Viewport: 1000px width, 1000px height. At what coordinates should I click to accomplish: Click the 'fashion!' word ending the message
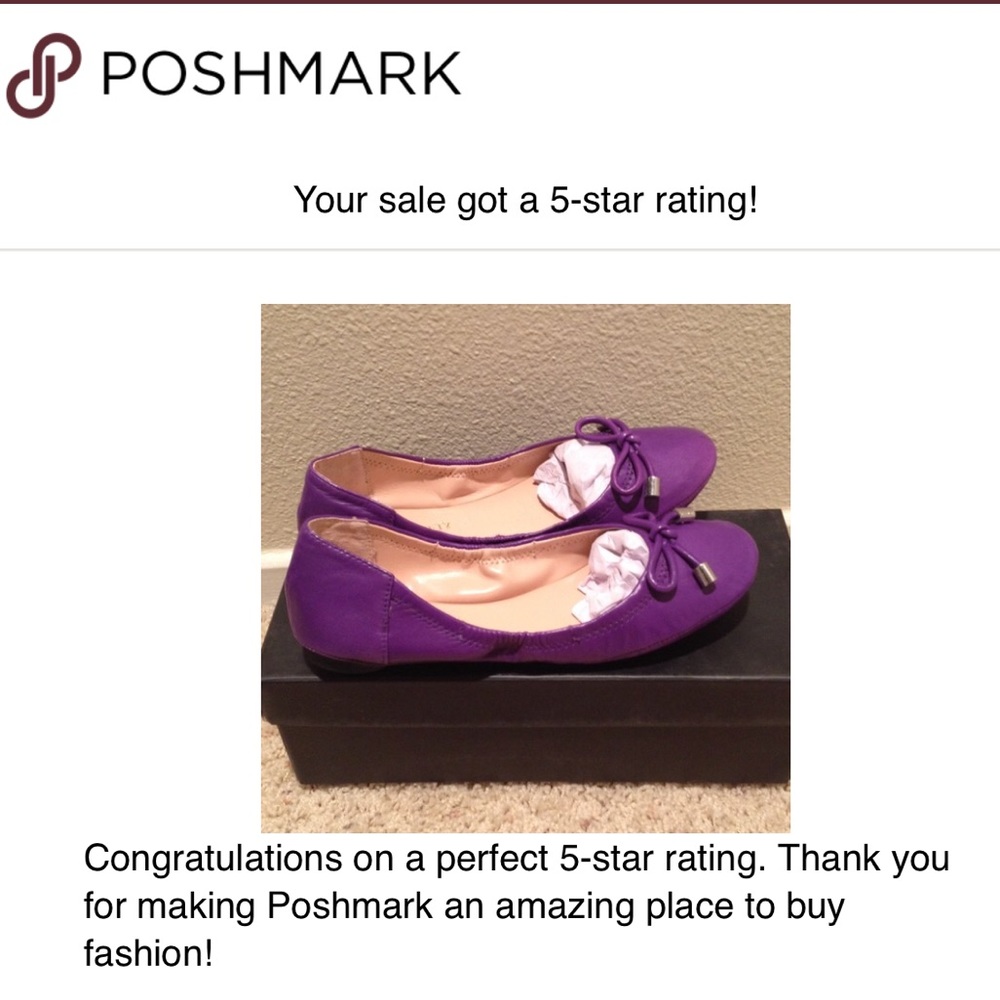tap(148, 953)
